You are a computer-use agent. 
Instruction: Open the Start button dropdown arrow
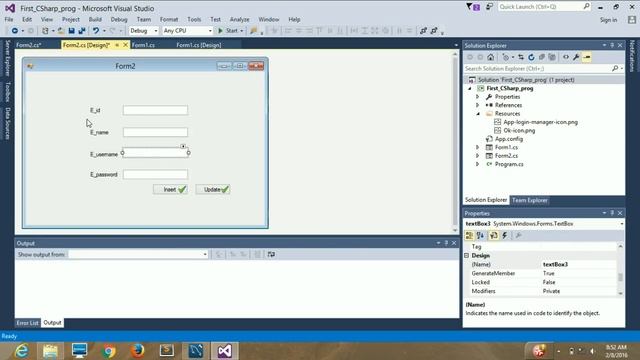[242, 31]
